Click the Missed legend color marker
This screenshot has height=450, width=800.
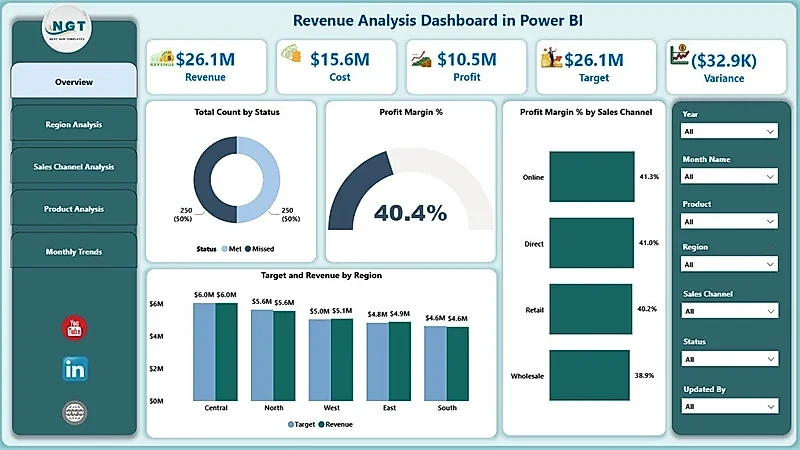[248, 249]
